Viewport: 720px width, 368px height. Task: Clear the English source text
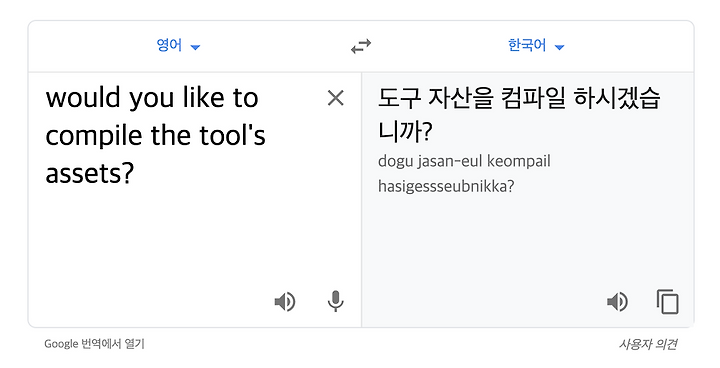tap(336, 98)
